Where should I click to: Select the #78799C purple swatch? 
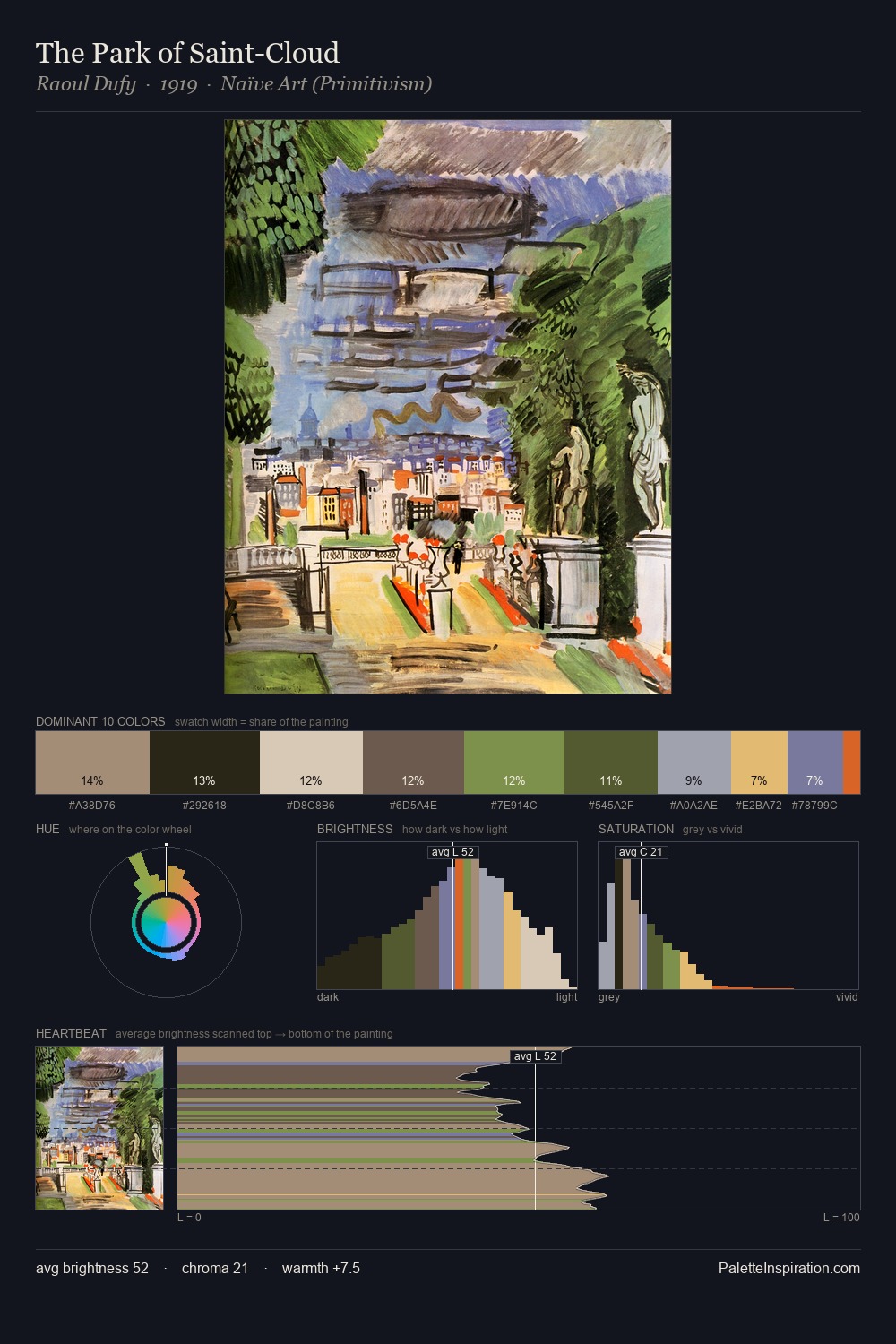tap(815, 762)
